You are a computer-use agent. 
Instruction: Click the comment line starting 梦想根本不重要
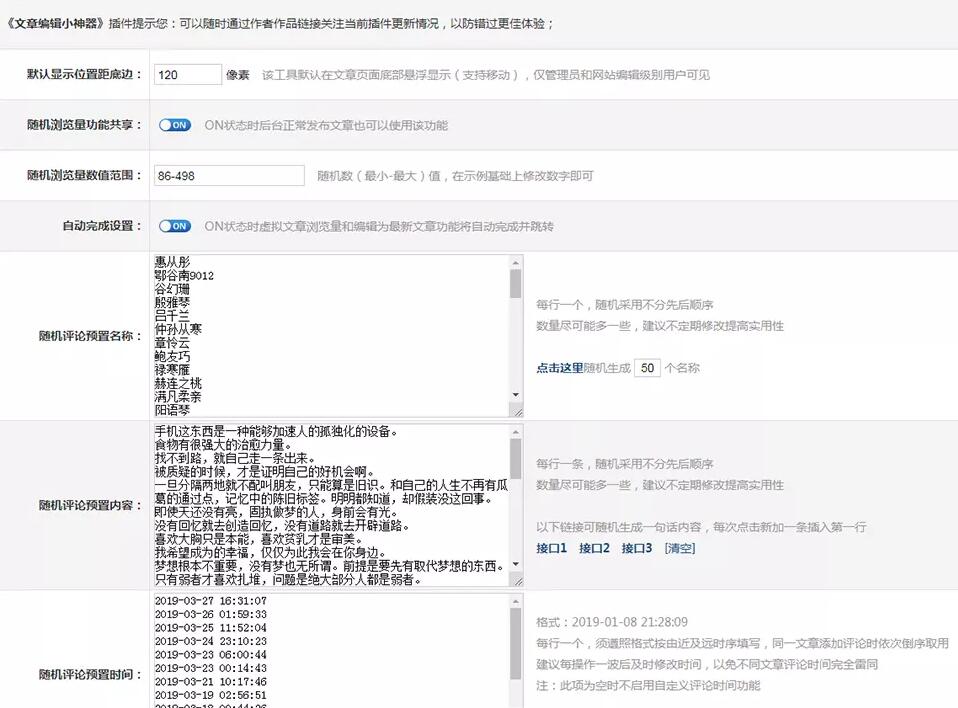[x=330, y=566]
